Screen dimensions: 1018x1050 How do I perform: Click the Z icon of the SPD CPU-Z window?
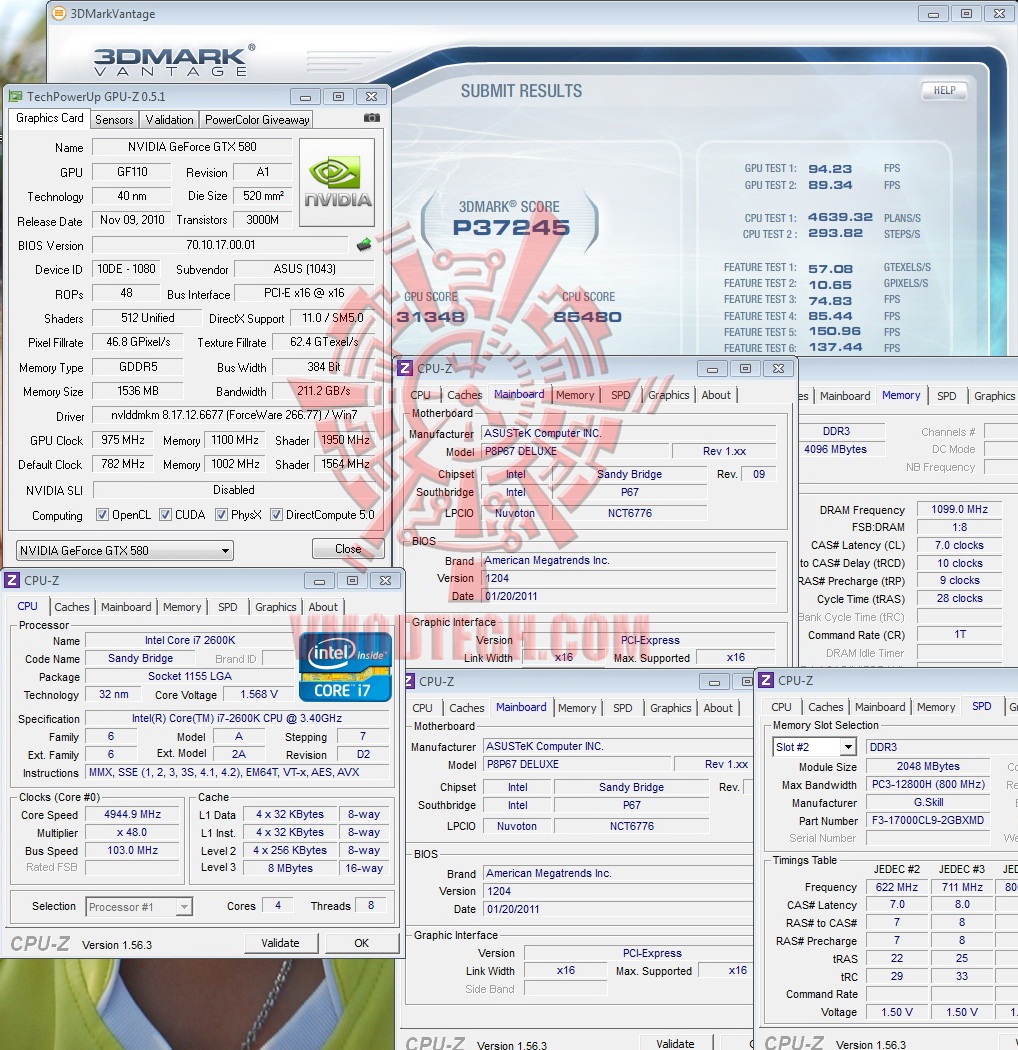766,680
